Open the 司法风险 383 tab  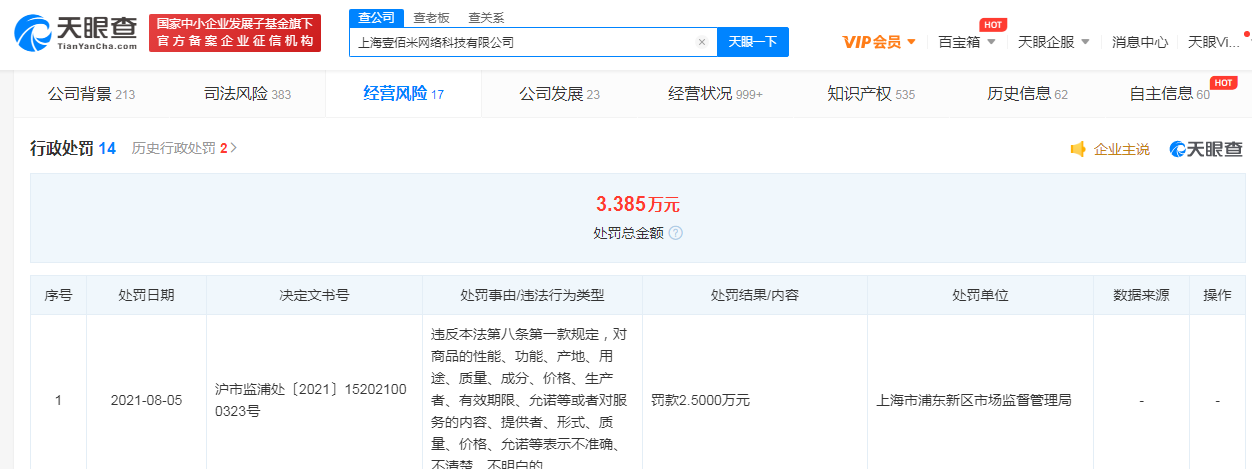tap(247, 94)
